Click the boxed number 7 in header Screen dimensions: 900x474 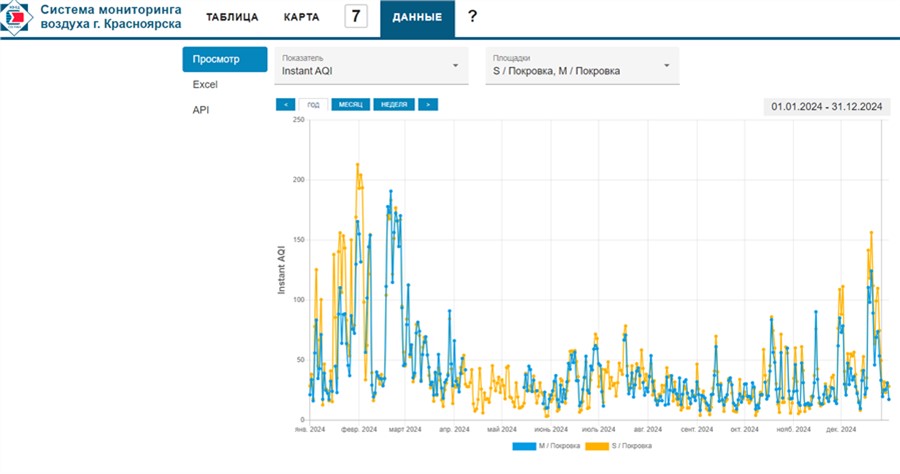pyautogui.click(x=355, y=17)
